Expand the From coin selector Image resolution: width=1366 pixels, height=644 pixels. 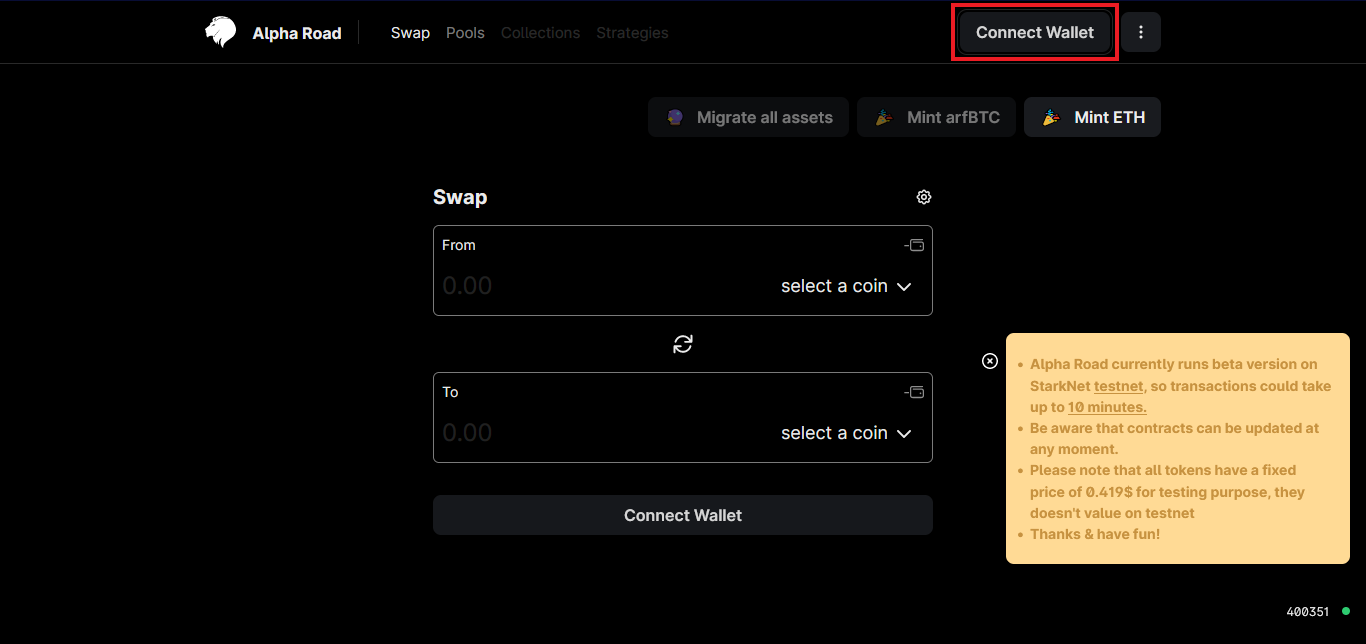coord(846,286)
